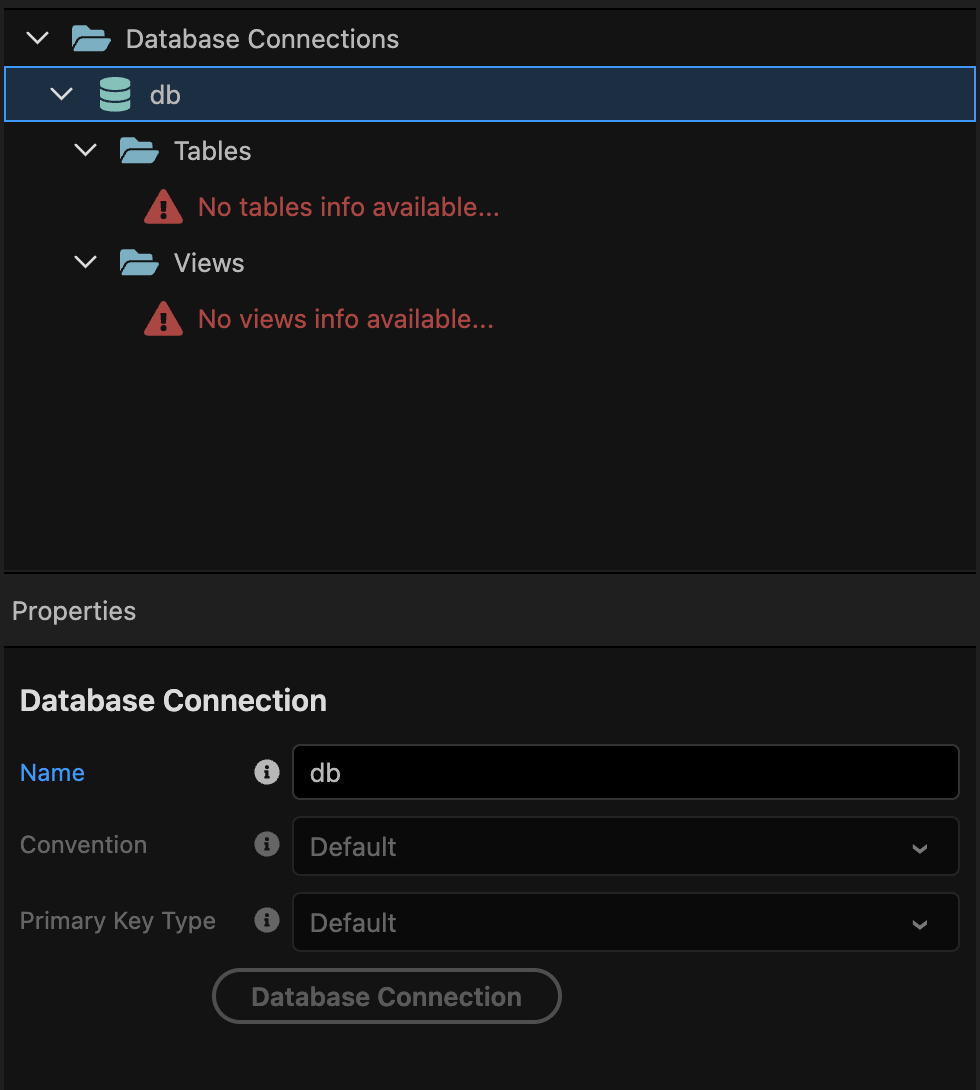Collapse the Database Connections tree node
This screenshot has height=1090, width=980.
(38, 39)
